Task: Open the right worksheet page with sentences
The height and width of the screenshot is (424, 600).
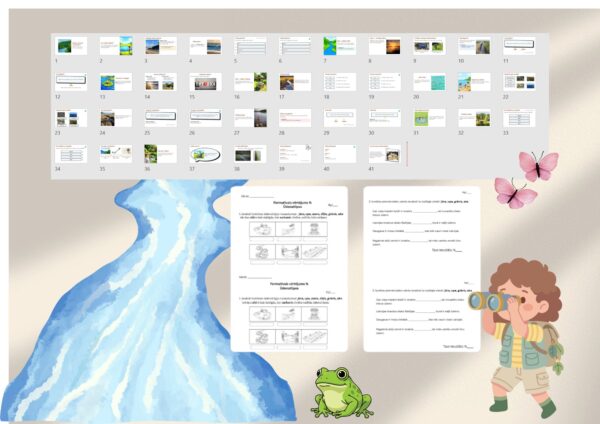Action: tap(421, 268)
